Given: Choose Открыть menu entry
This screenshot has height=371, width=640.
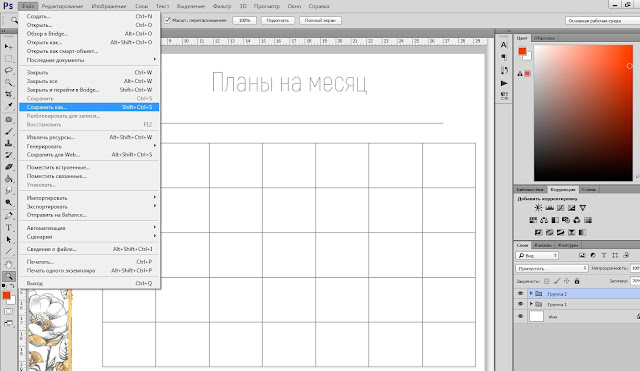Looking at the screenshot, I should pos(89,25).
